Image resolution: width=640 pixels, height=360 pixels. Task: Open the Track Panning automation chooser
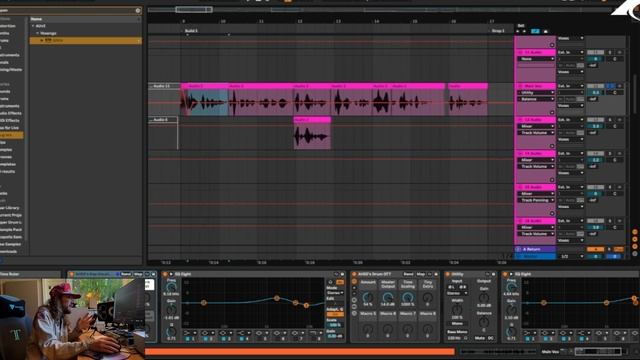click(x=536, y=200)
